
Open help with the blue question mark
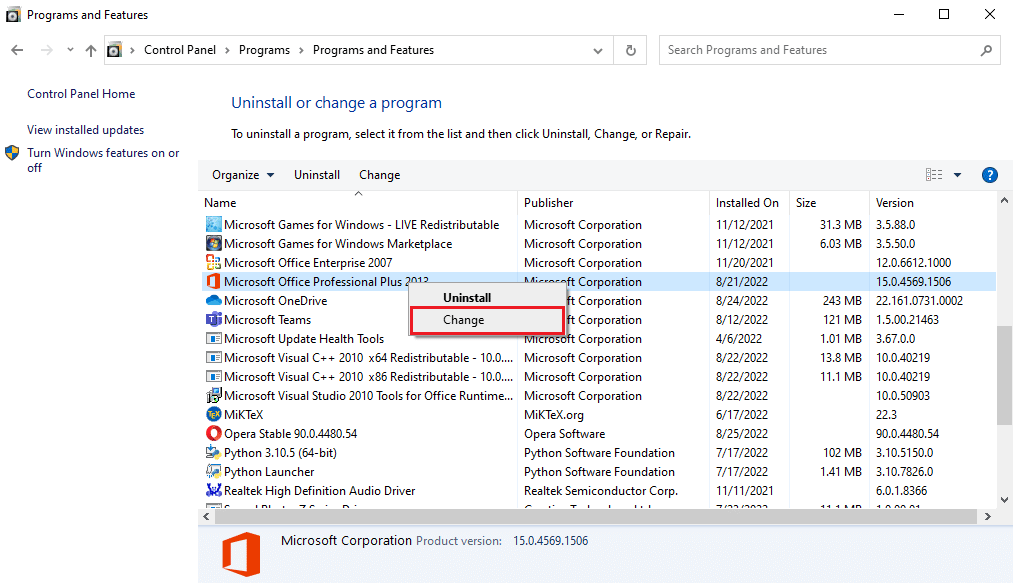[989, 175]
